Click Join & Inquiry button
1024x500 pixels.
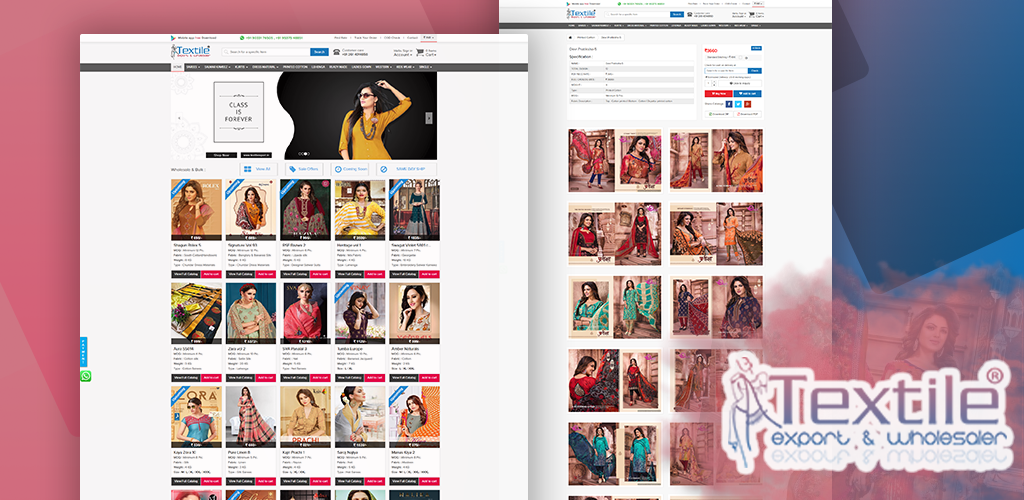click(739, 84)
